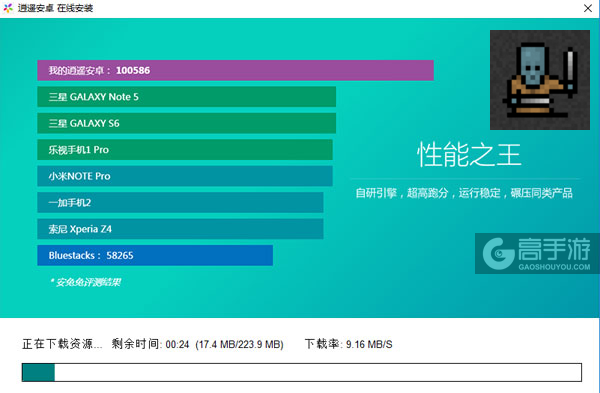600x393 pixels.
Task: Click the 17.4 MB/223.9 MB size text
Action: pos(239,344)
